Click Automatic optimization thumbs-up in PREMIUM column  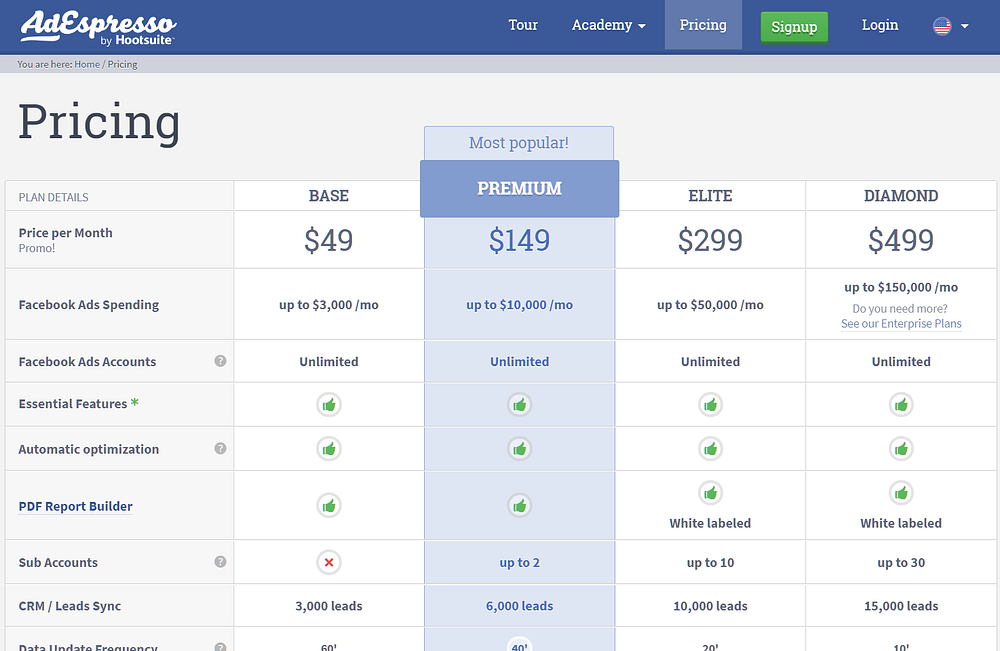[x=519, y=449]
